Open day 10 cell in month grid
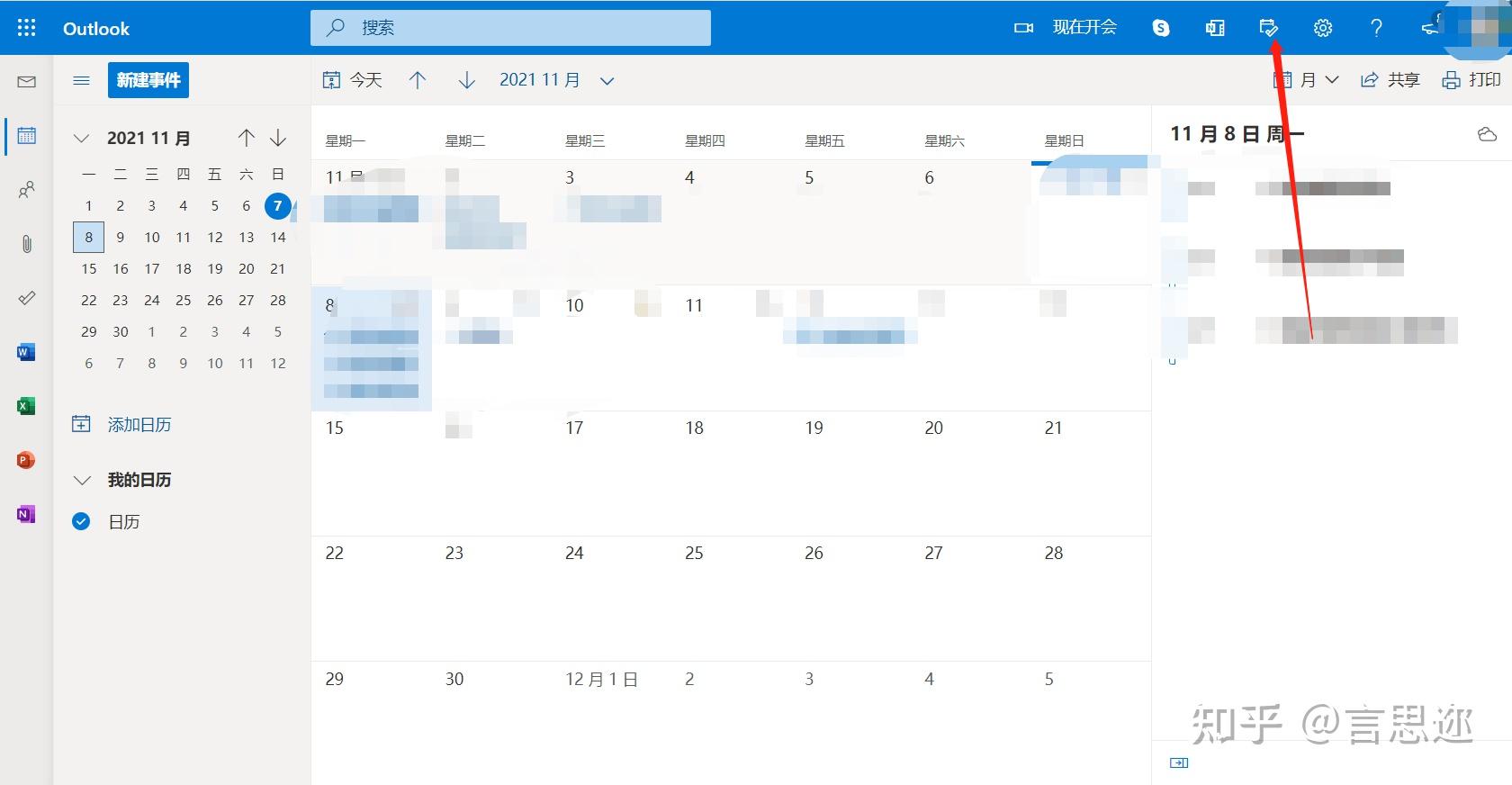Image resolution: width=1512 pixels, height=785 pixels. click(611, 348)
